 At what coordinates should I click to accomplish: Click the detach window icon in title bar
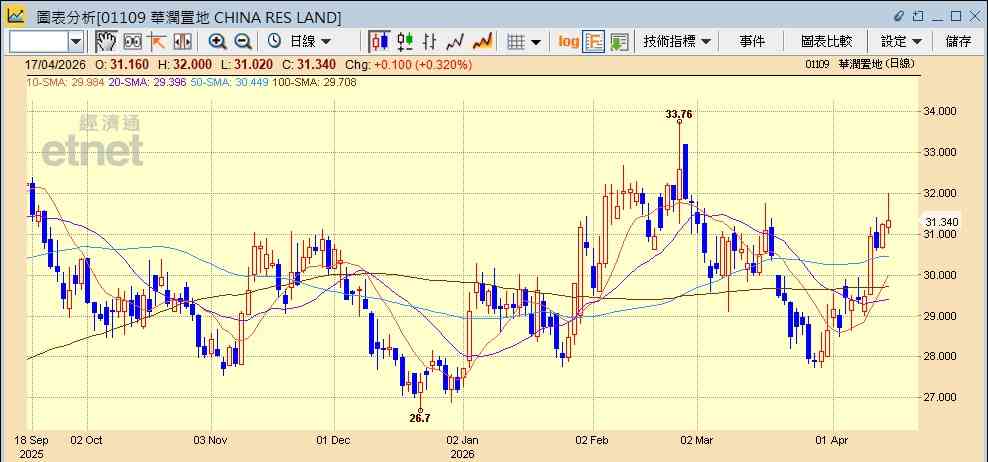click(x=918, y=16)
